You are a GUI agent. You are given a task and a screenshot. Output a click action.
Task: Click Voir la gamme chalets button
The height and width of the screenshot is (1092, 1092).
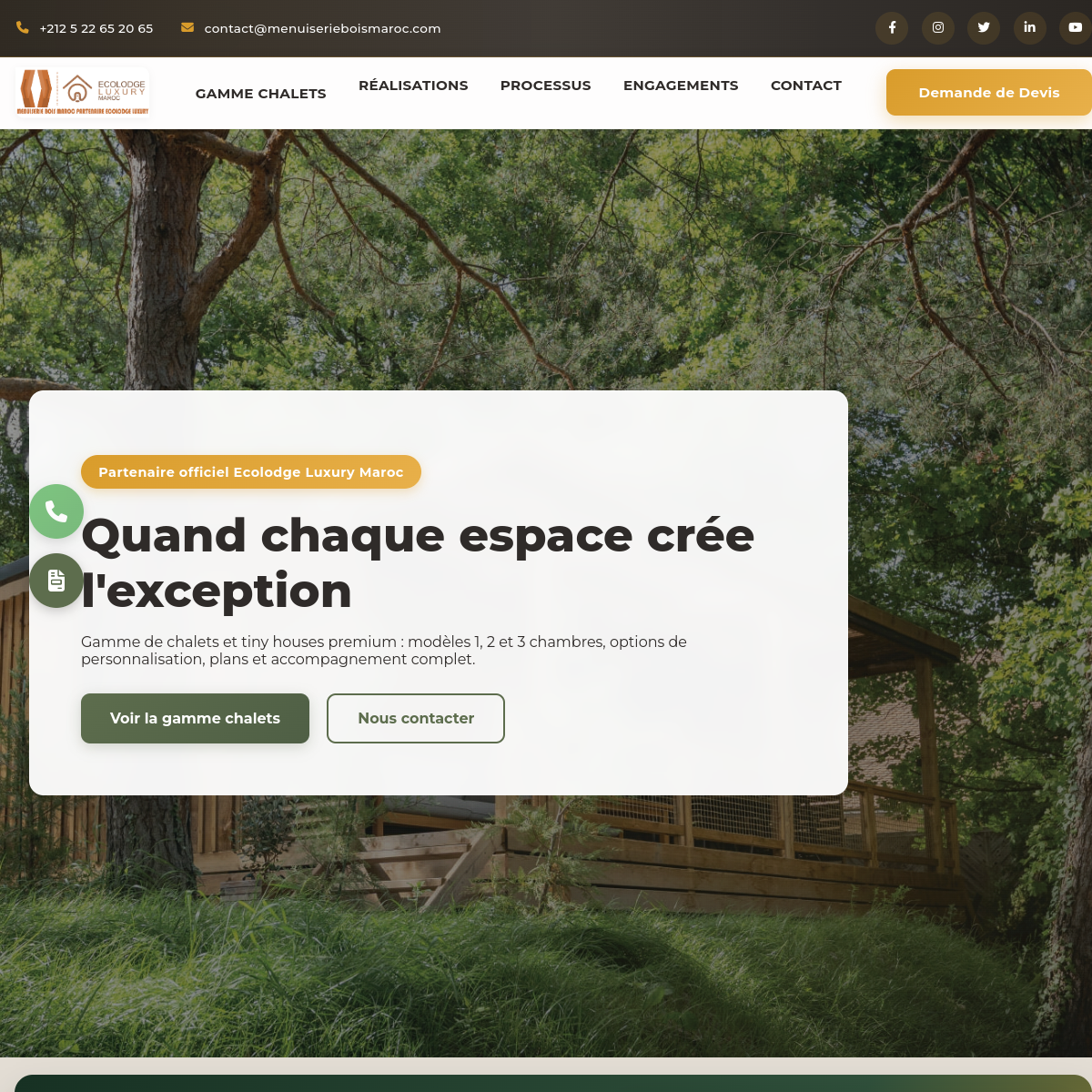pyautogui.click(x=195, y=718)
